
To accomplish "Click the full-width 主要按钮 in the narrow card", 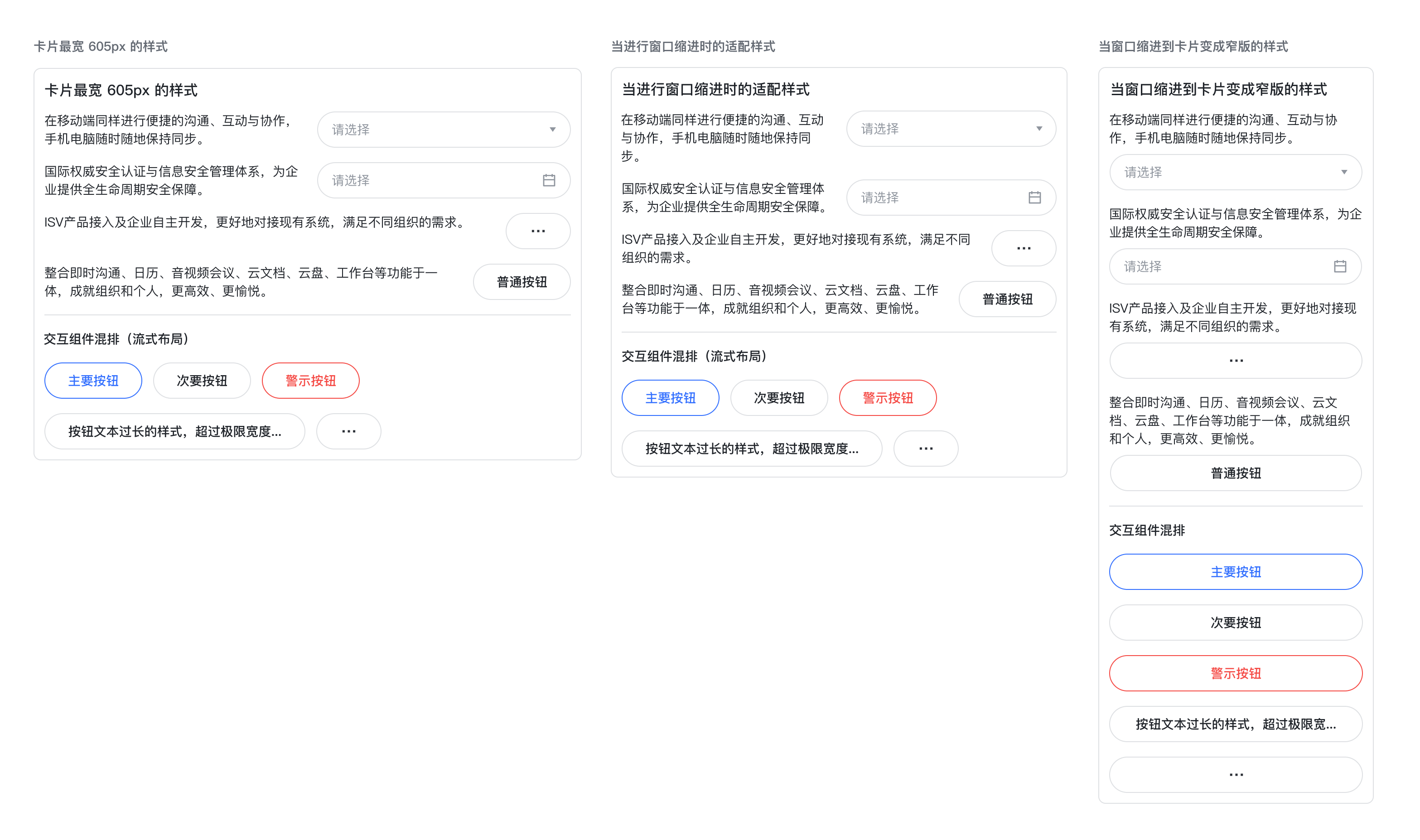I will point(1236,572).
